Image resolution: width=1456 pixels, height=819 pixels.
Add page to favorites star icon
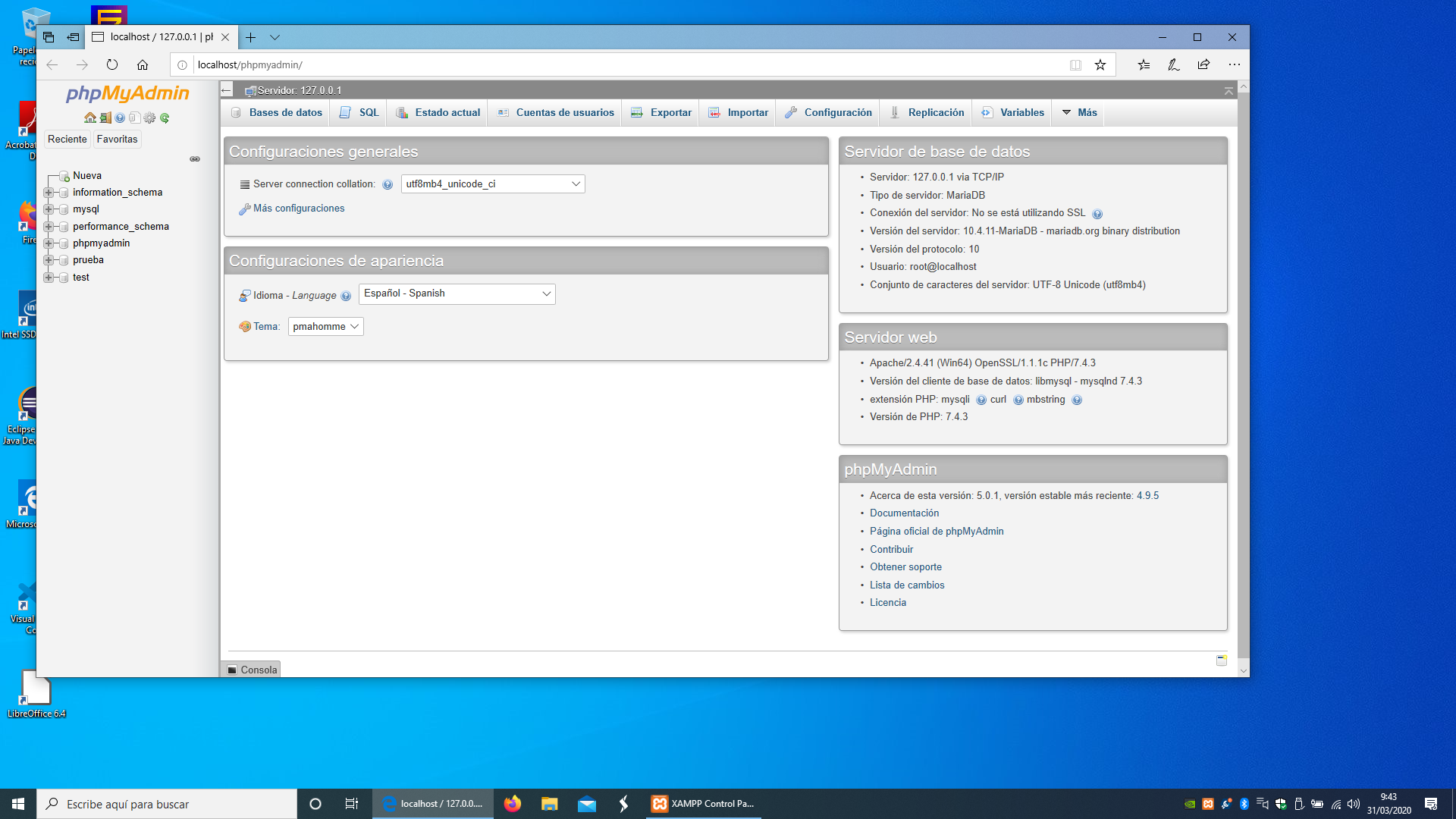[x=1100, y=64]
